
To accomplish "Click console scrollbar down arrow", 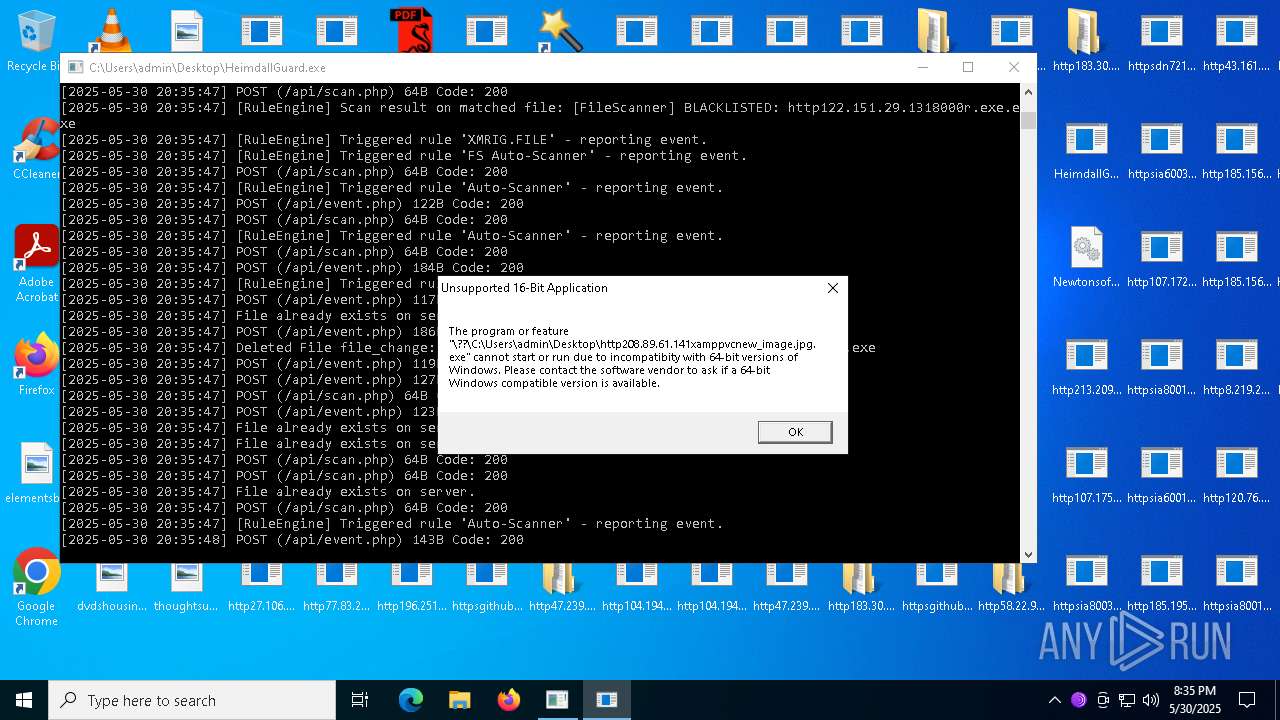I will point(1028,554).
